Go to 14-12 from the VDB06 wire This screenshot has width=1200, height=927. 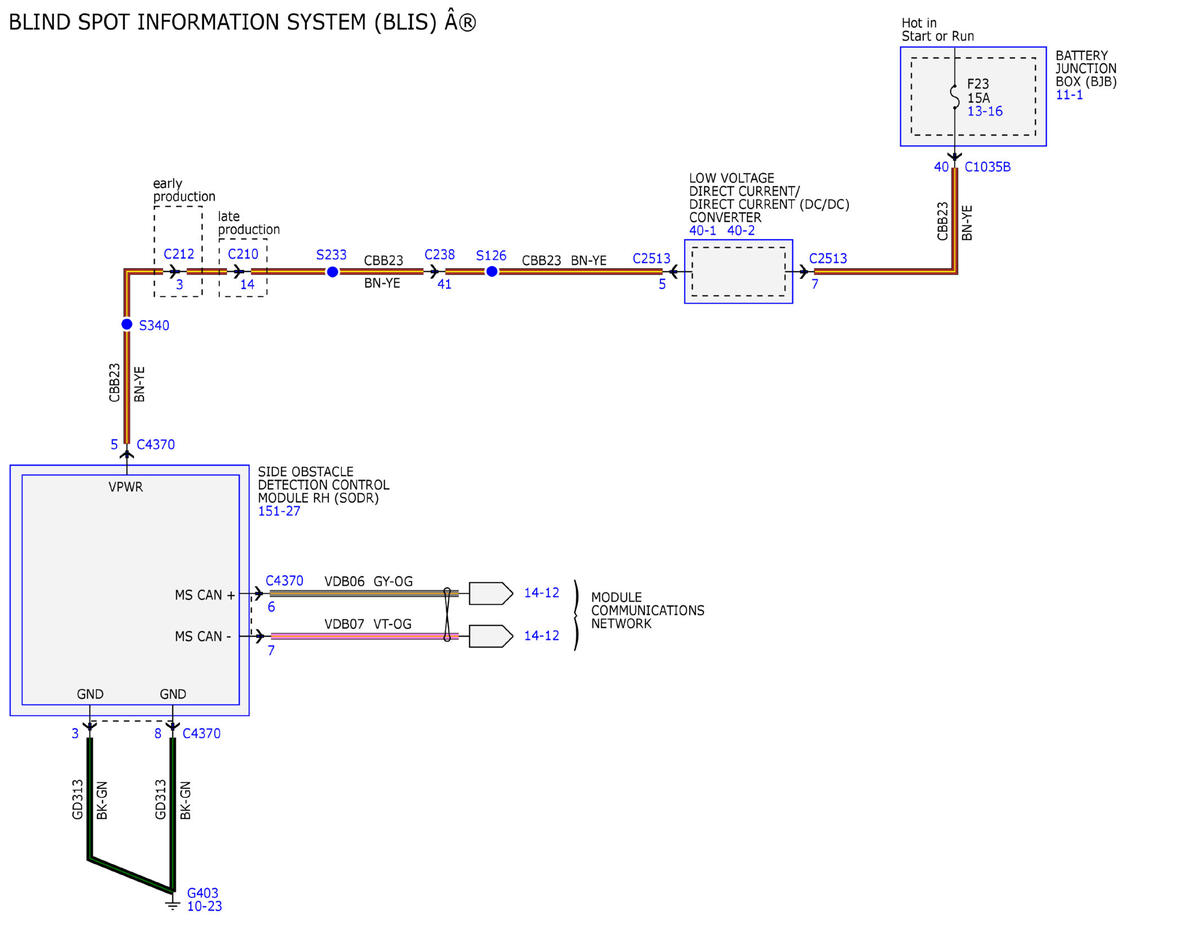point(541,593)
